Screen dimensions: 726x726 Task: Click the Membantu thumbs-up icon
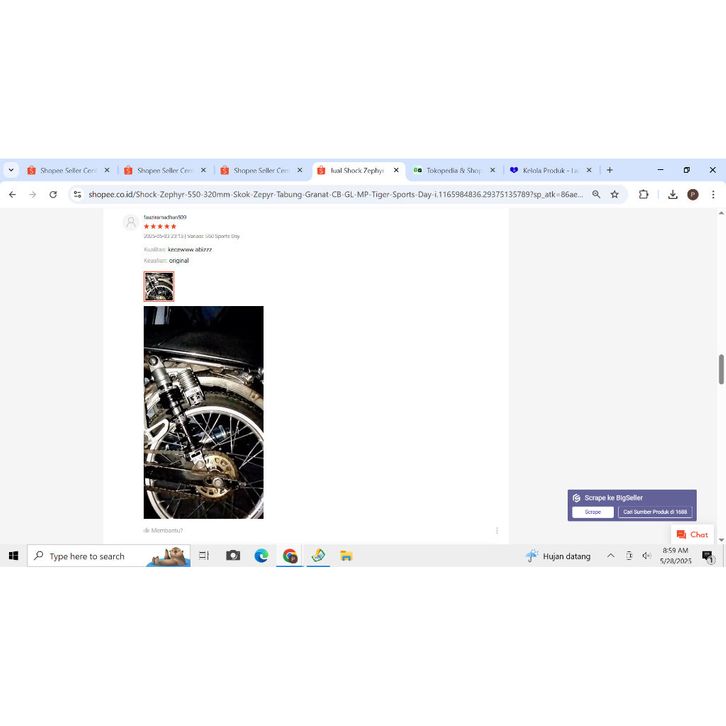147,530
